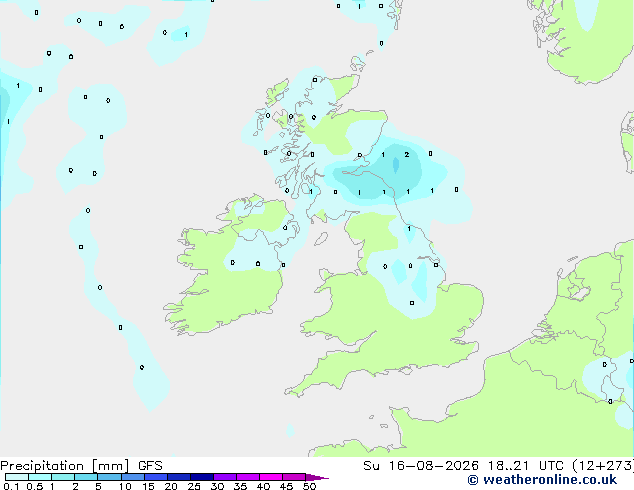Screen dimensions: 634x490
Task: Click the 20–25 mm legend color box
Action: 179,477
